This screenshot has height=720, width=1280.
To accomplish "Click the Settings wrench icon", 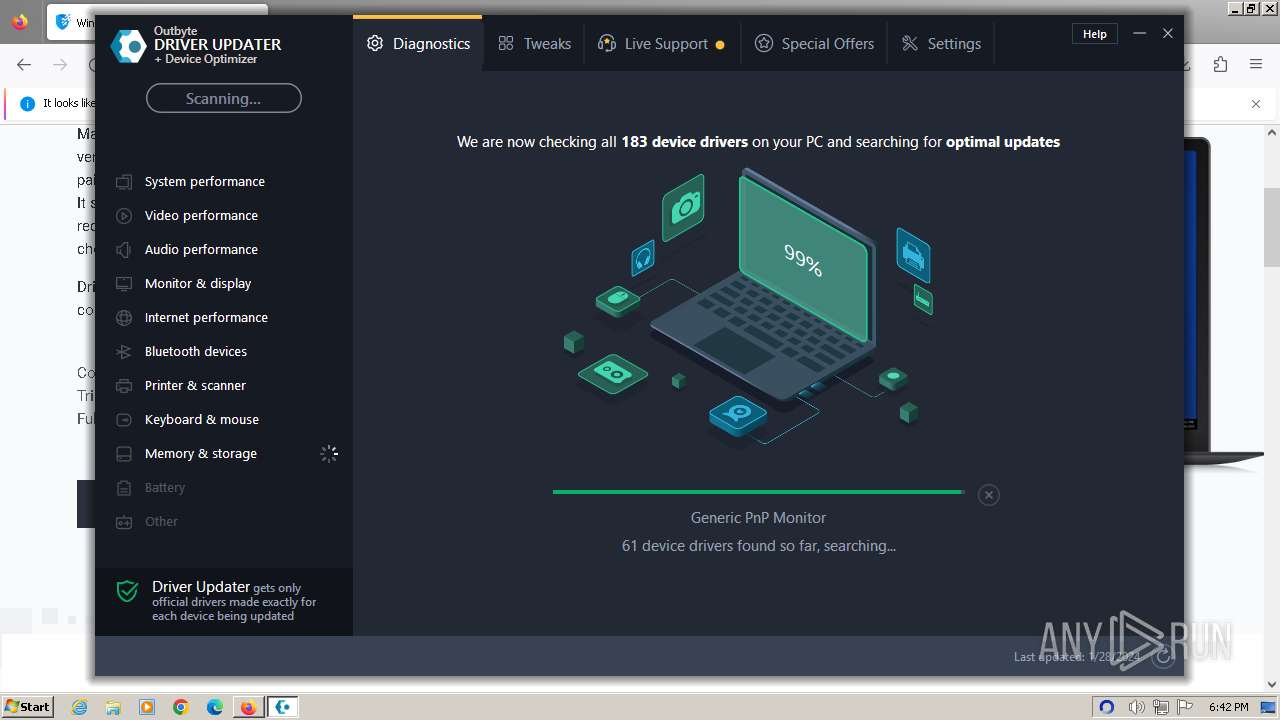I will coord(910,44).
